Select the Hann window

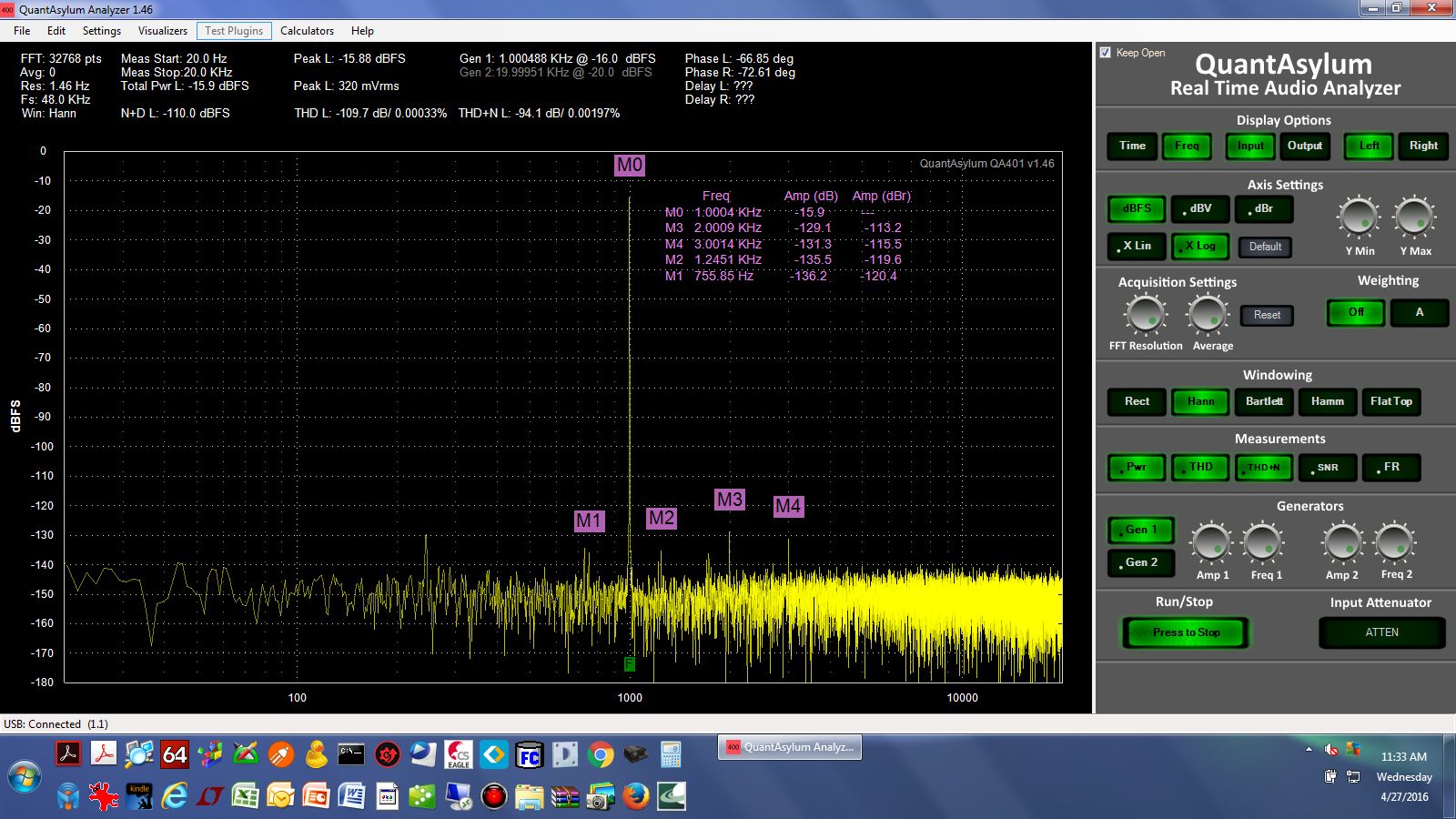click(x=1200, y=401)
